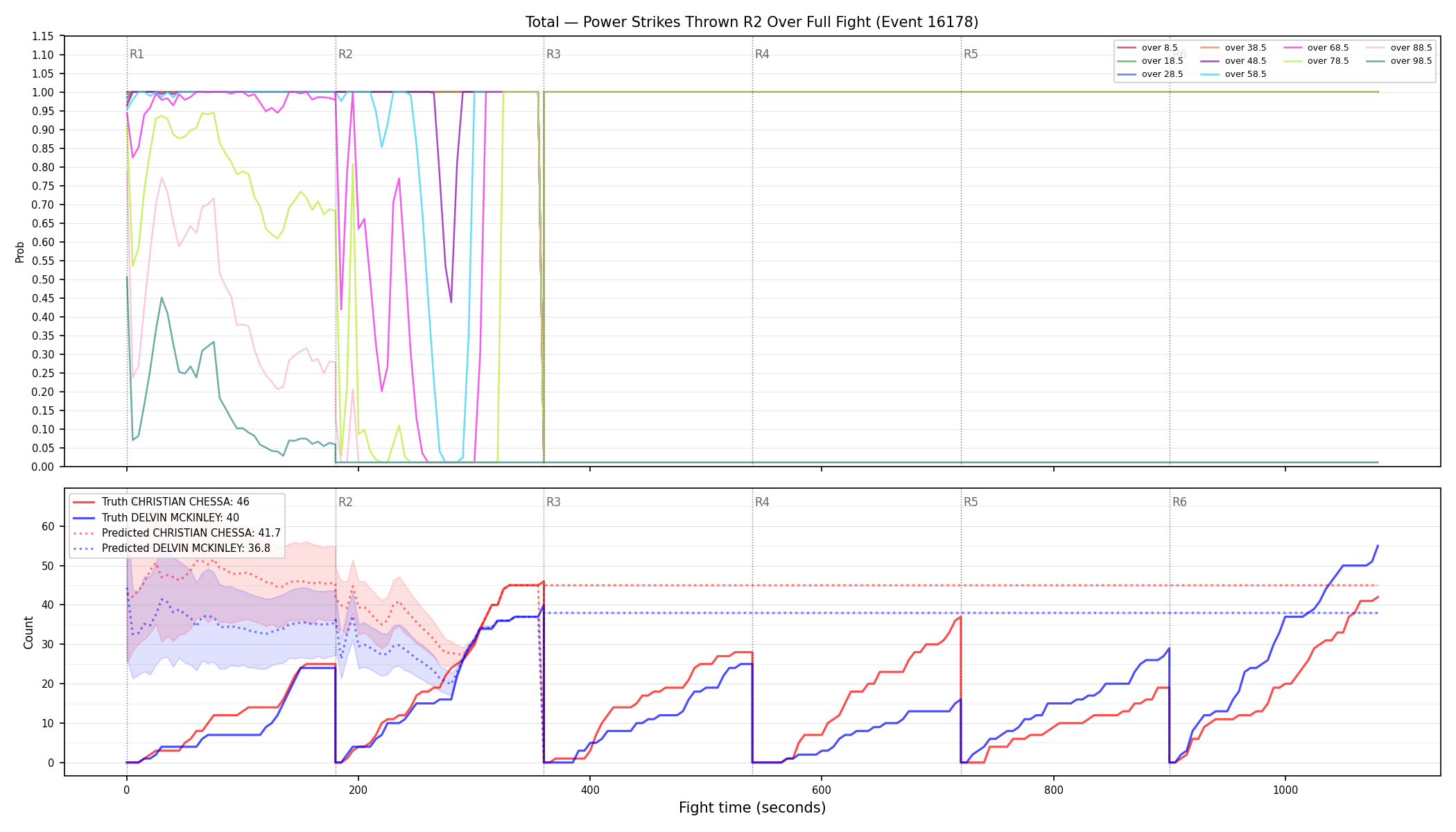Click the 200 tick on the x-axis
The width and height of the screenshot is (1456, 832).
358,790
